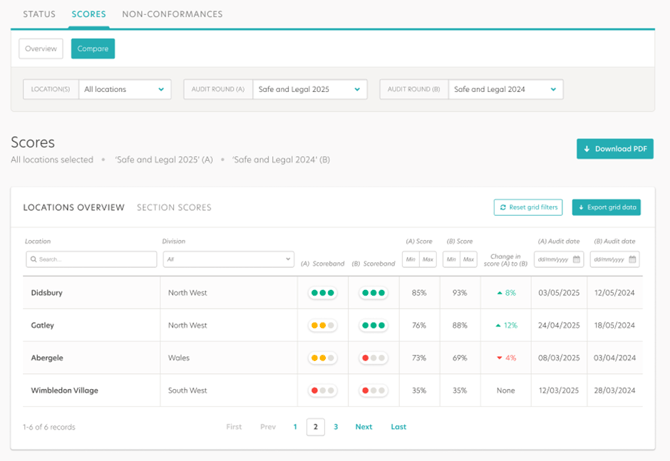670x461 pixels.
Task: Select the Compare view toggle
Action: click(93, 48)
